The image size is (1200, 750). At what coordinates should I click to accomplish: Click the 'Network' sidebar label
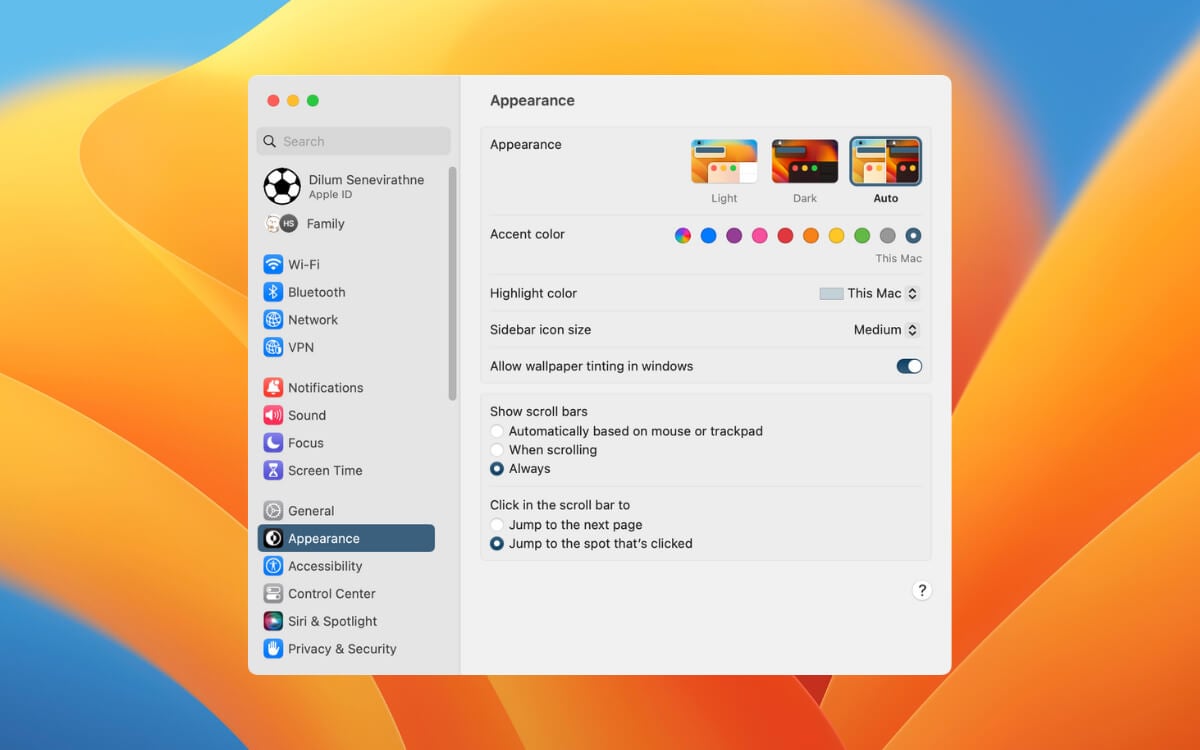[x=313, y=320]
